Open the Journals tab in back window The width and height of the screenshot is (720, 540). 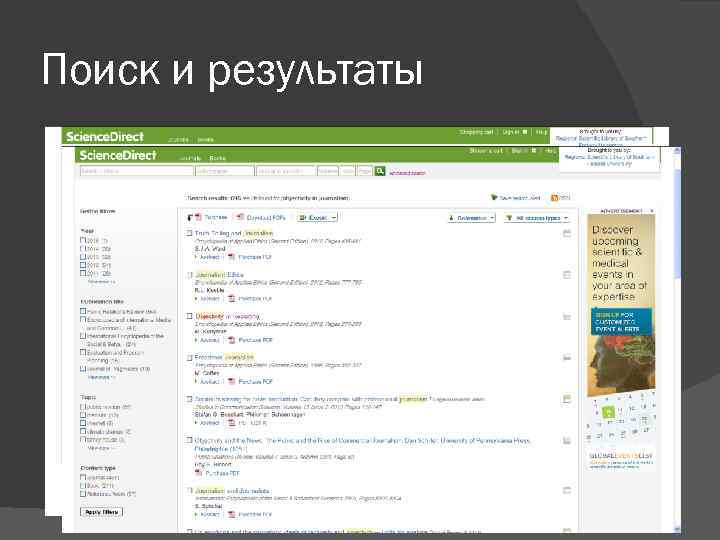[178, 140]
